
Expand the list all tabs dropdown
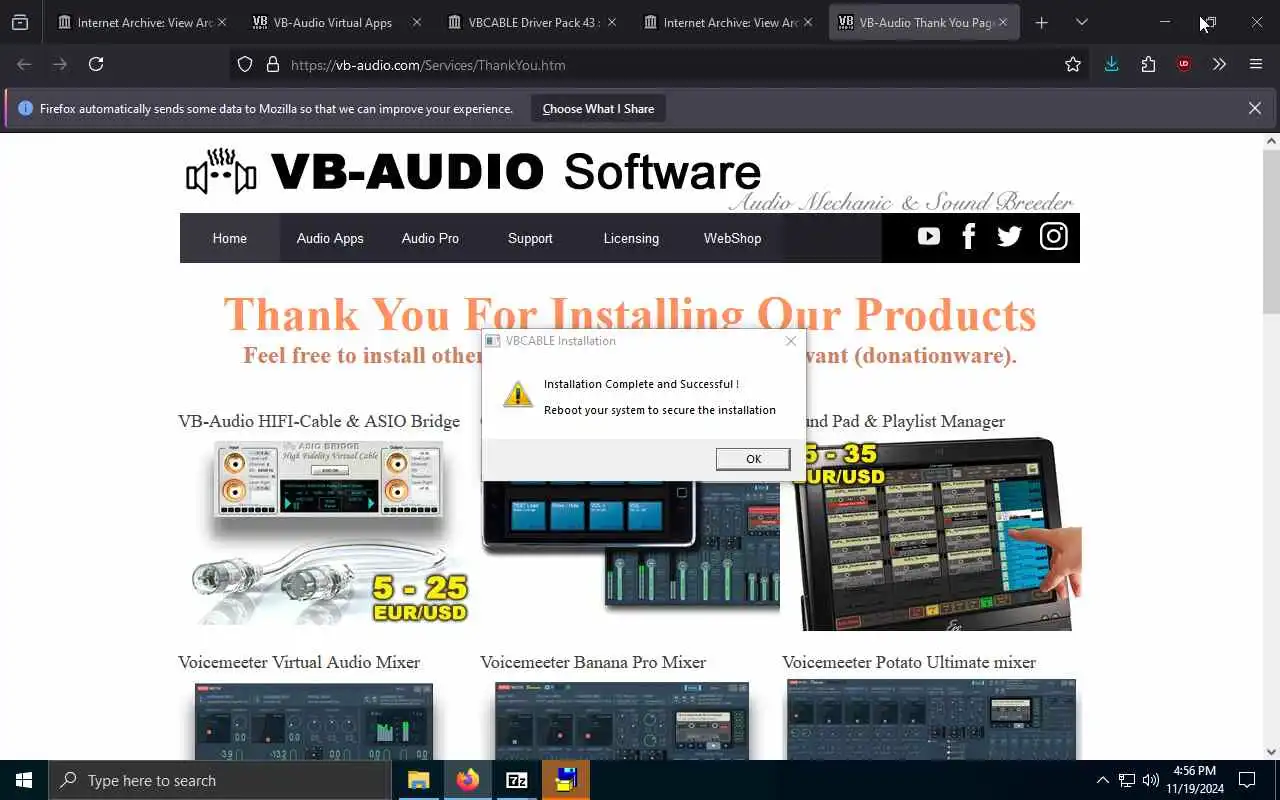click(x=1082, y=22)
